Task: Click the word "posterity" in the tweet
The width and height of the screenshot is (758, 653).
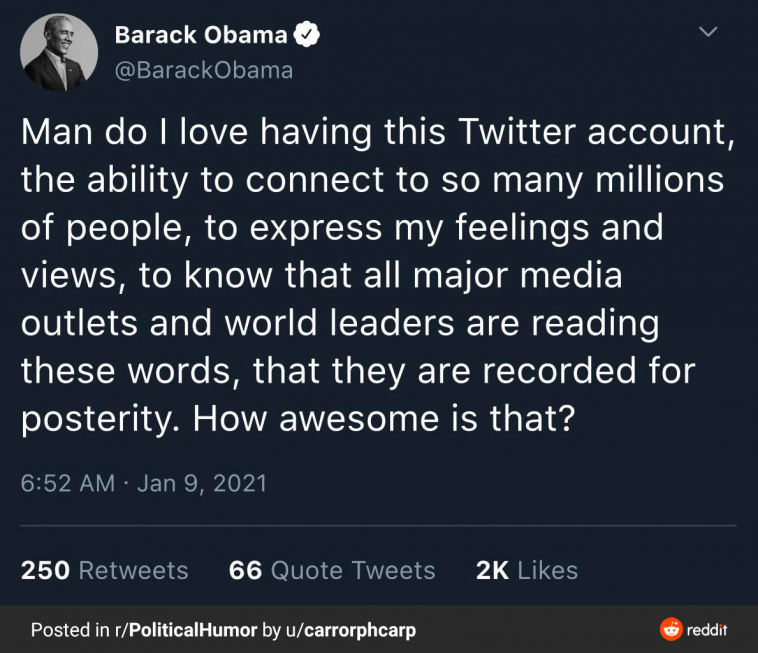Action: click(x=94, y=418)
